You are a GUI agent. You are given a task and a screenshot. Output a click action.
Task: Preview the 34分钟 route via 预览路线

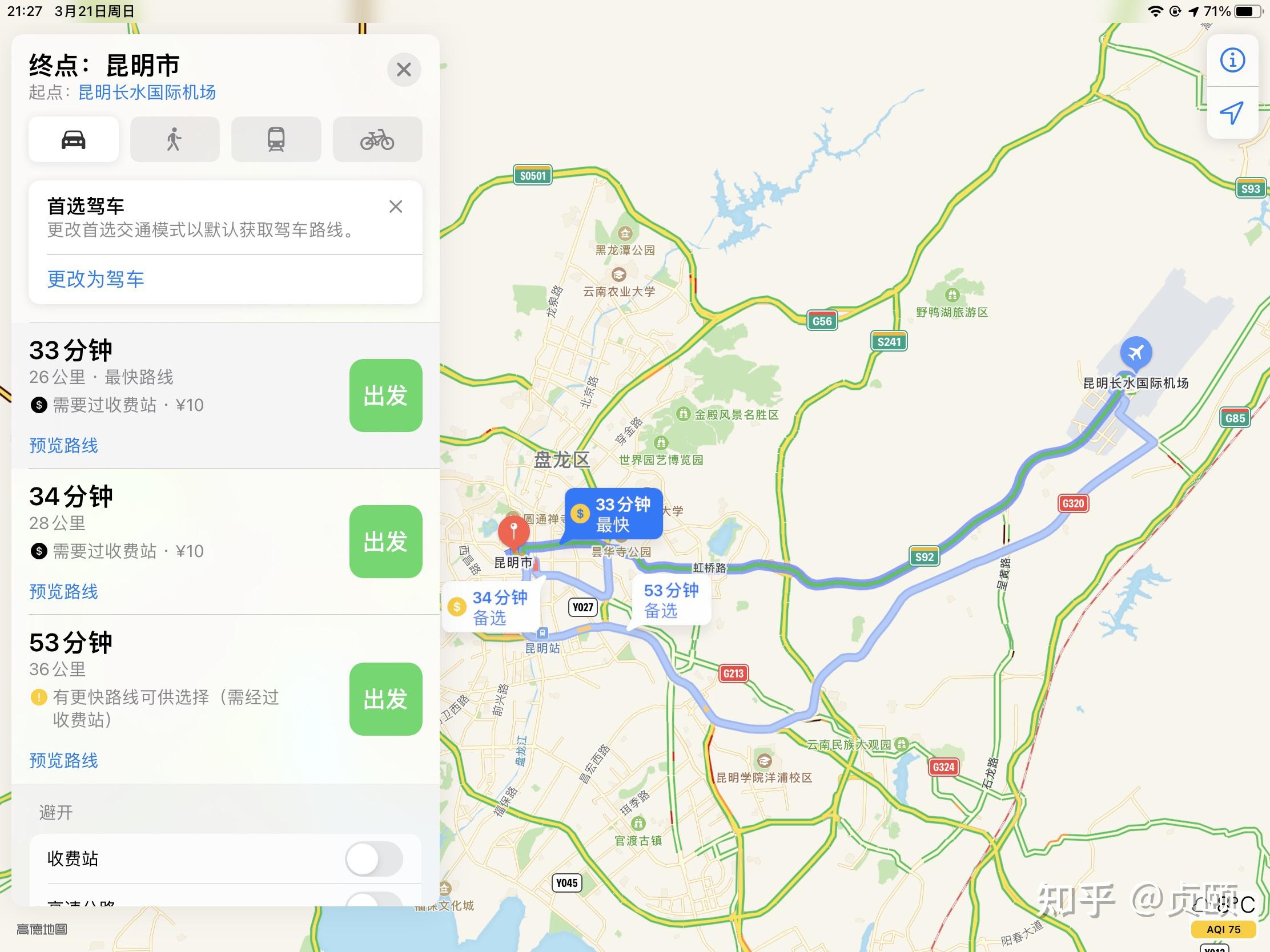click(64, 592)
